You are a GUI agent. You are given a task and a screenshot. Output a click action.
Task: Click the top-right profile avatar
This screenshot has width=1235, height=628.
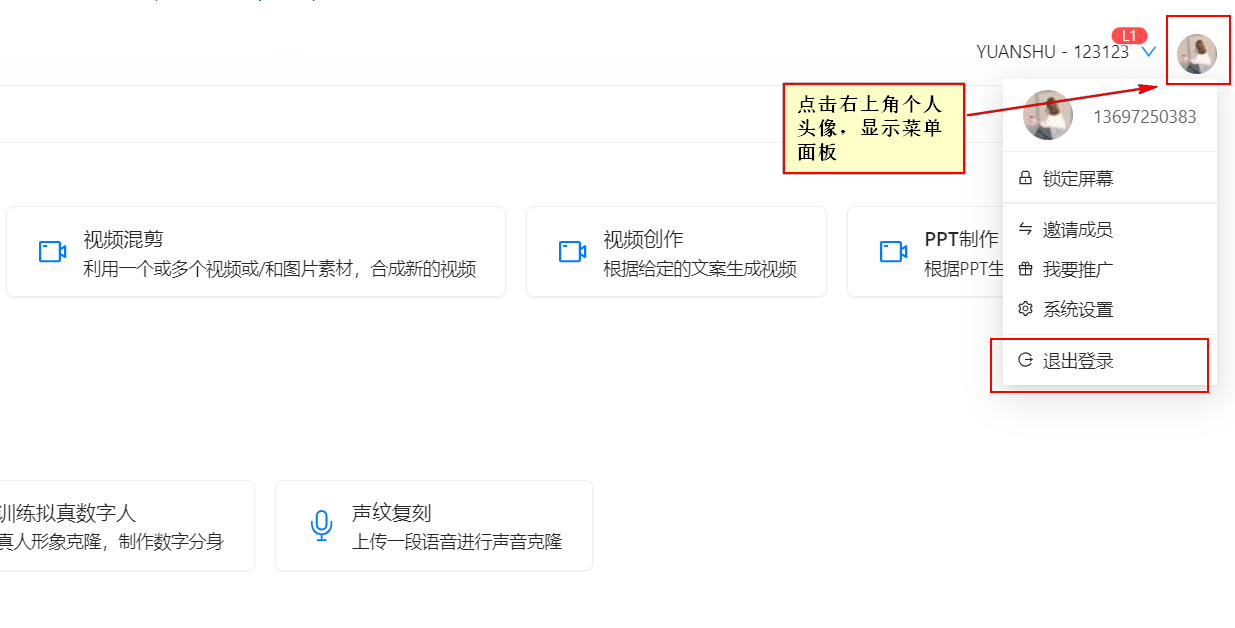1197,50
